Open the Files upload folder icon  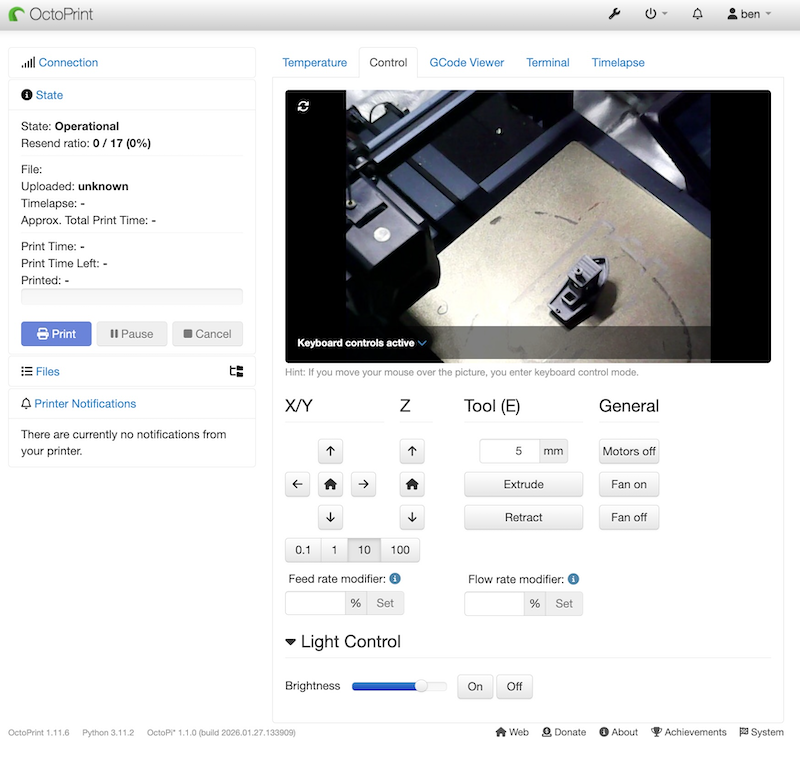[x=236, y=371]
